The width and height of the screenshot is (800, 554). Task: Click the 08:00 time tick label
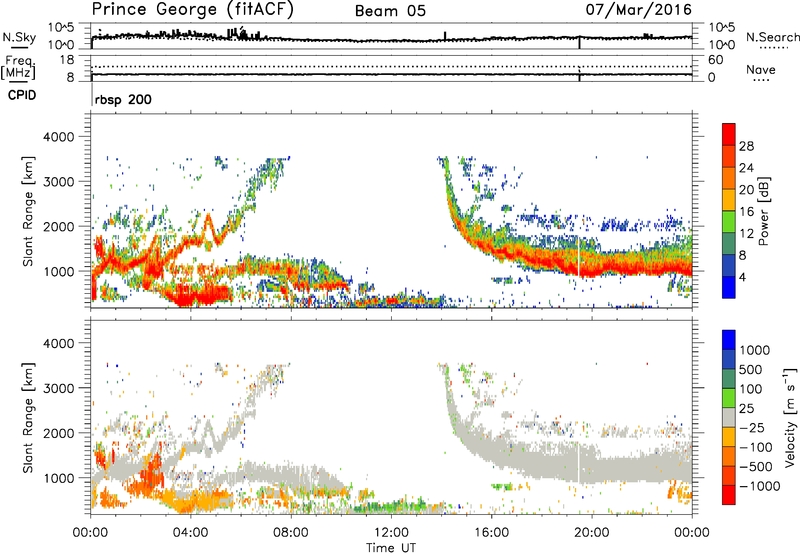[x=291, y=532]
